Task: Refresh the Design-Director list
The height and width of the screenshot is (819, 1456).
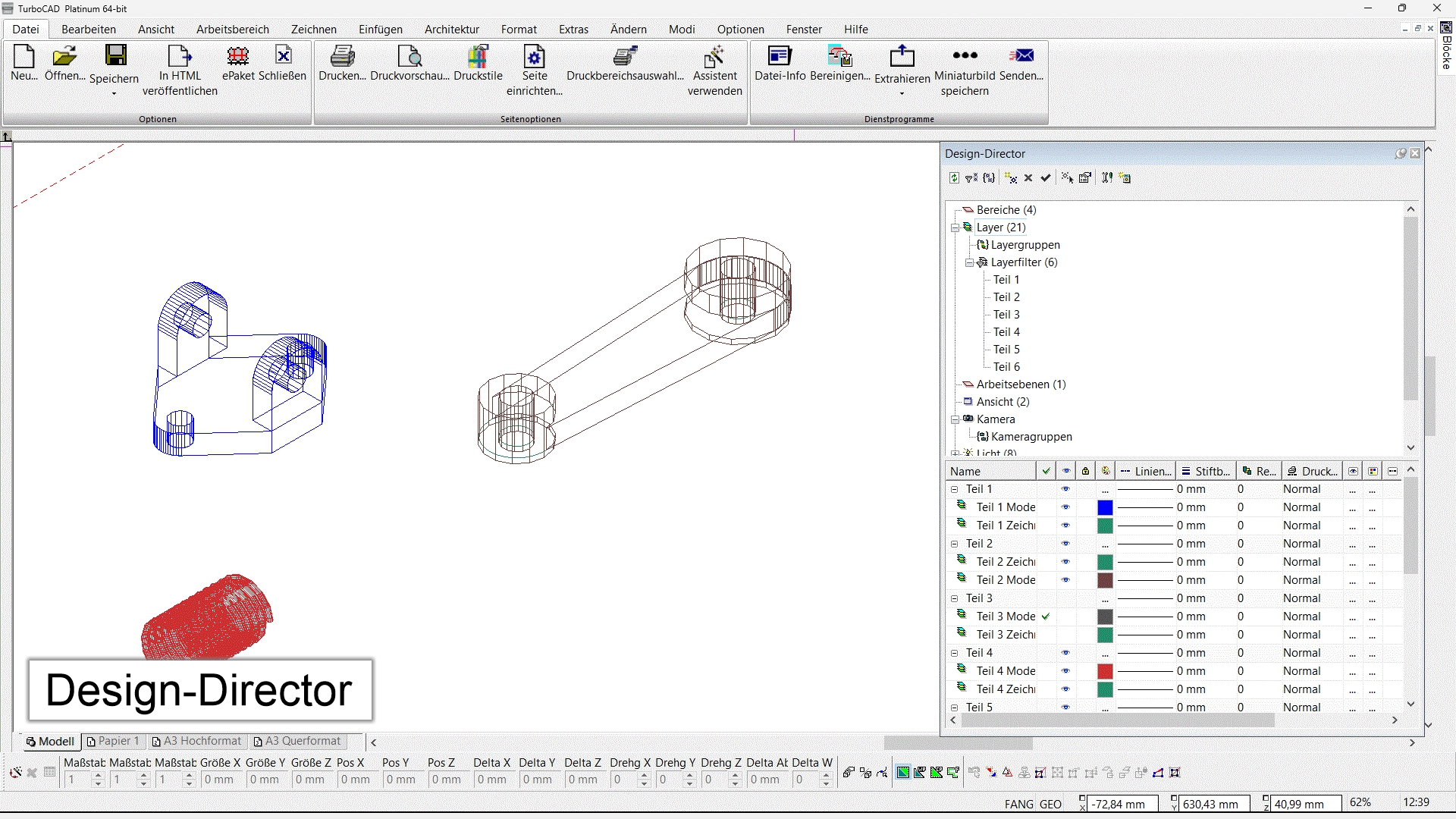Action: pos(954,178)
